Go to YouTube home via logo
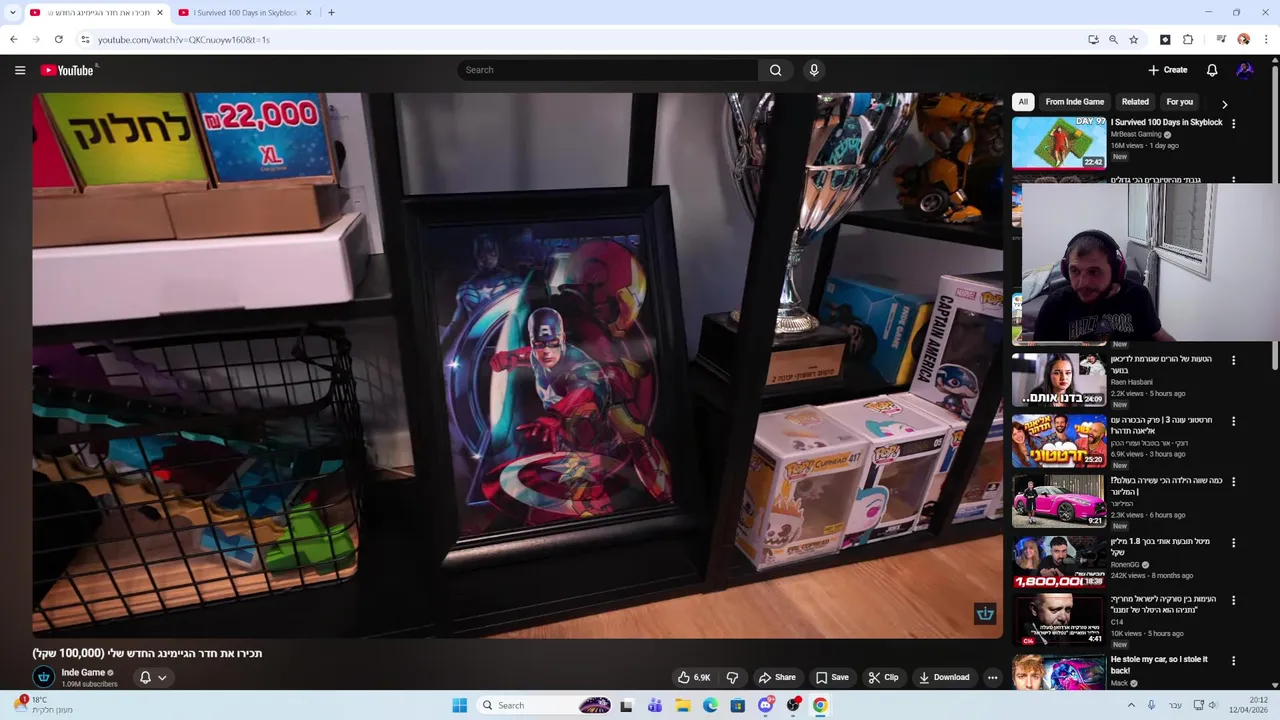The width and height of the screenshot is (1280, 720). [x=67, y=70]
